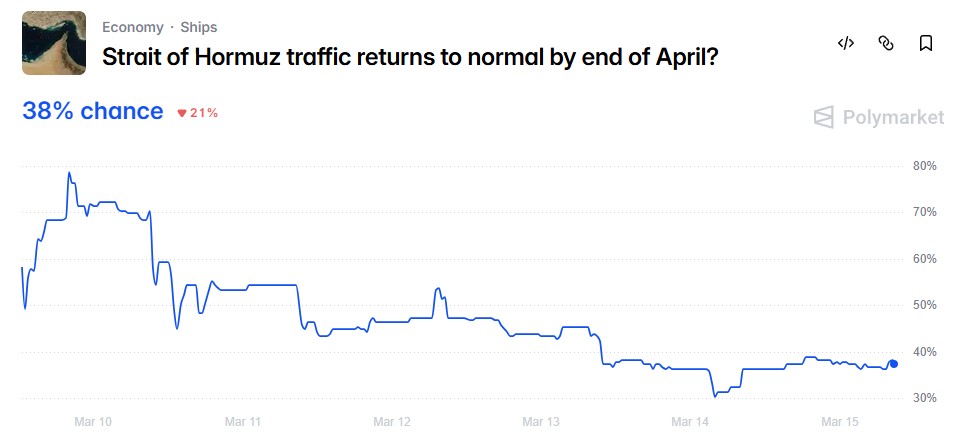The width and height of the screenshot is (962, 443).
Task: Click the 50% y-axis label
Action: (x=925, y=305)
